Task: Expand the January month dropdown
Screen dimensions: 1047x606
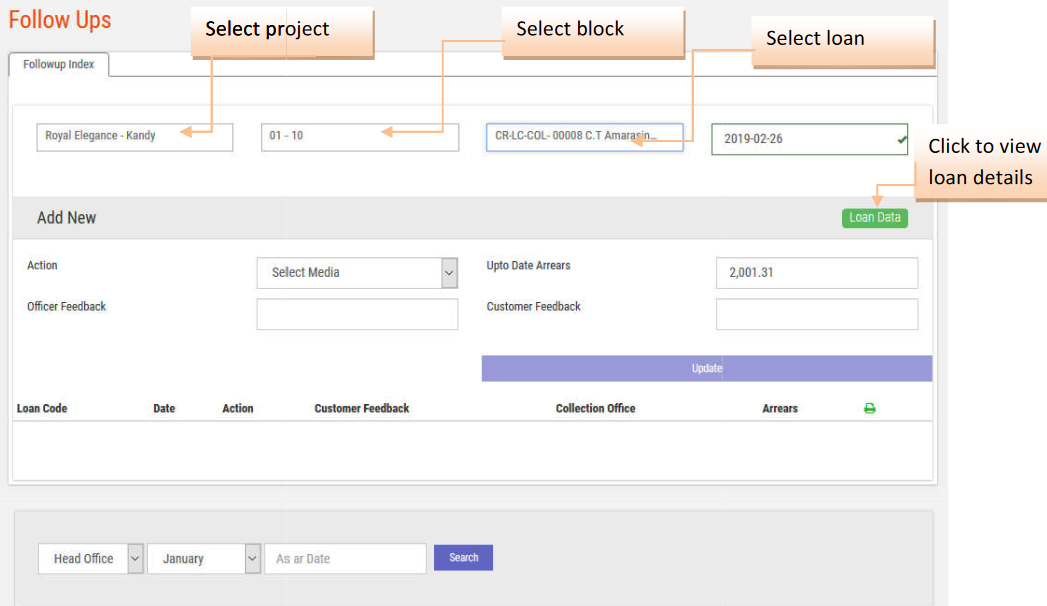Action: (204, 559)
